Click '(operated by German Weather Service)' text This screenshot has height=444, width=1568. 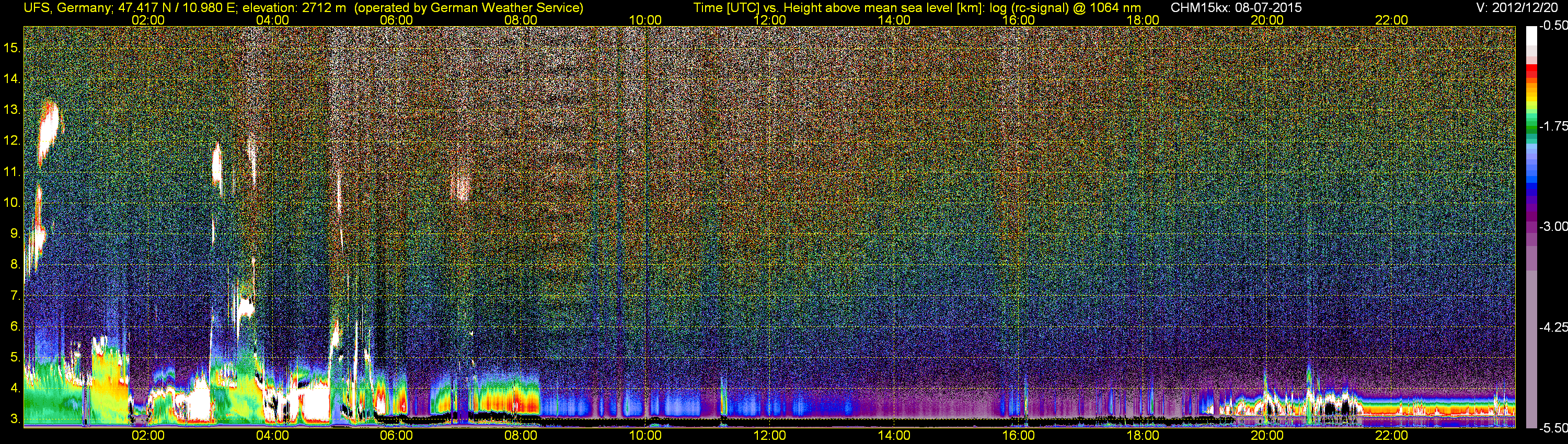469,8
